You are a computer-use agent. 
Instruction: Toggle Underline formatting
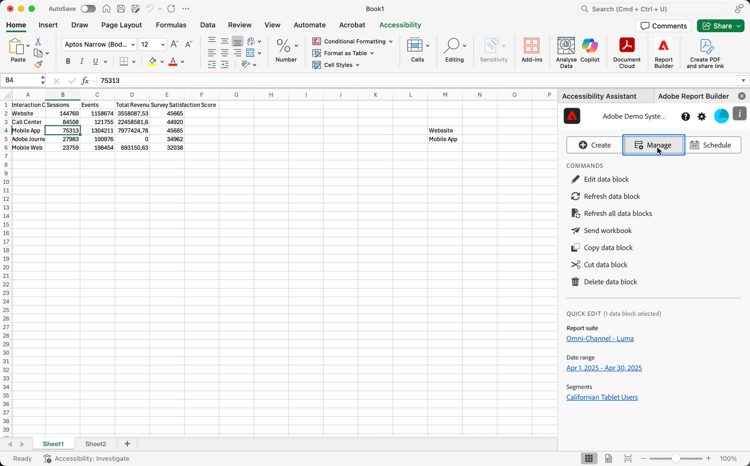coord(95,61)
